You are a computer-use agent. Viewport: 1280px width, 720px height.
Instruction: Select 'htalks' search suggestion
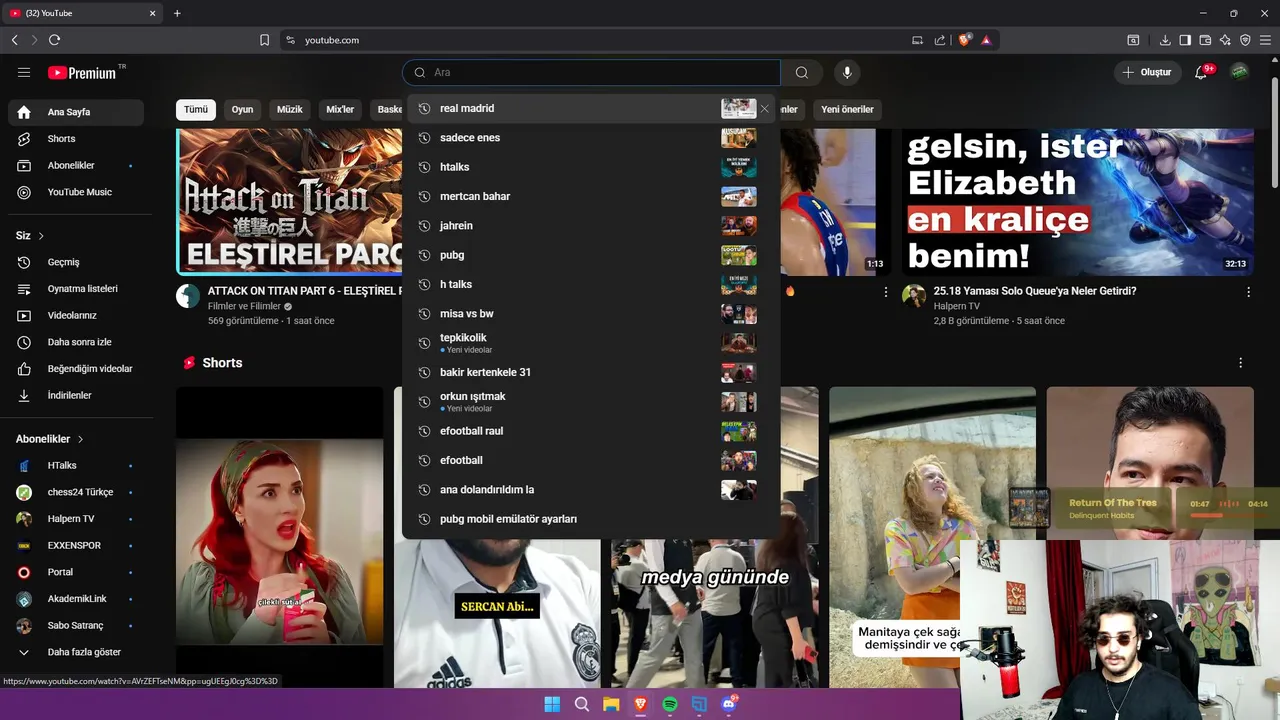591,167
